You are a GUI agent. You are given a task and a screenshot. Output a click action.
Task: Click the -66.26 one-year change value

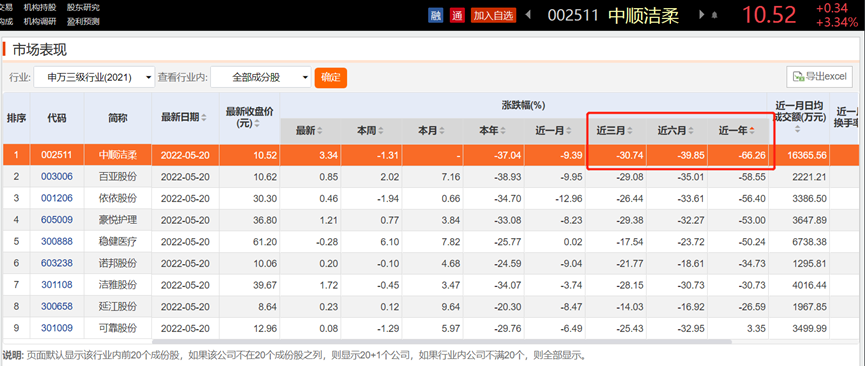[x=751, y=156]
